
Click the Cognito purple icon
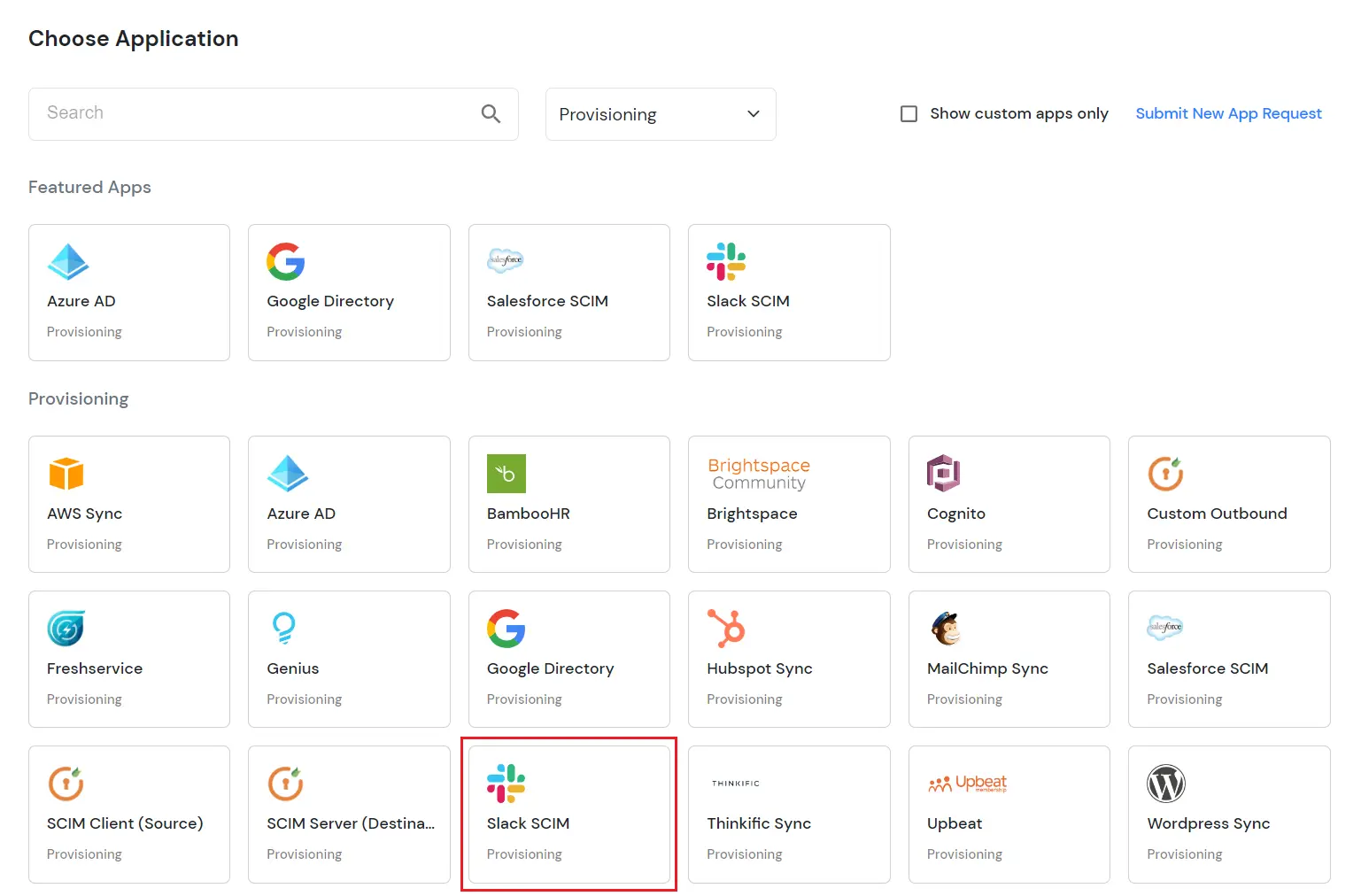pos(944,474)
